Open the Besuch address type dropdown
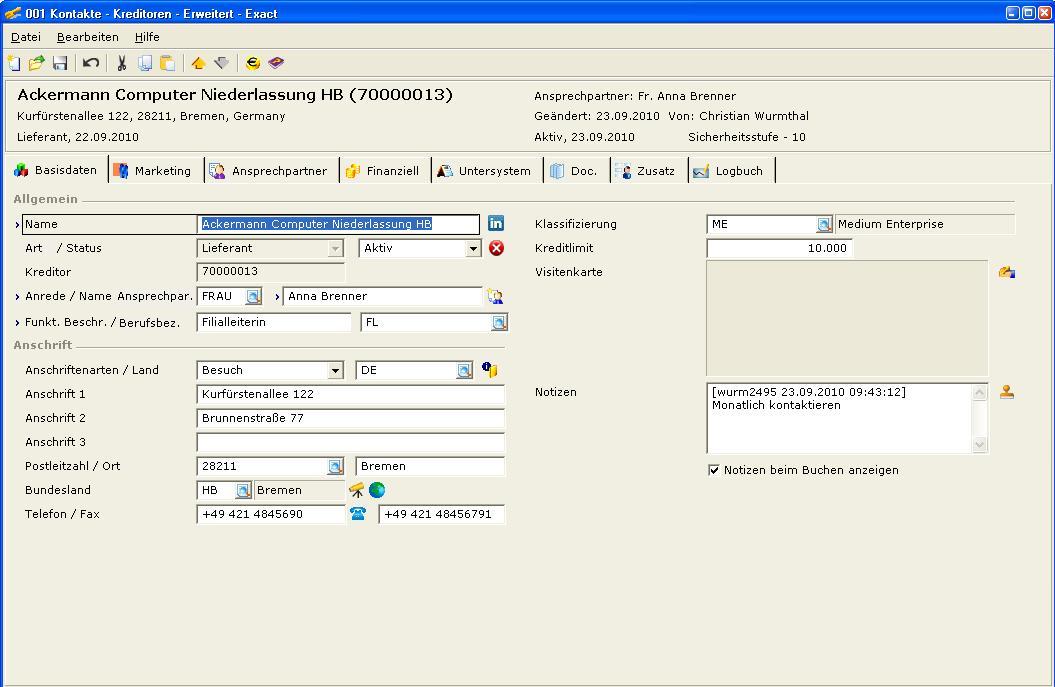1055x687 pixels. (335, 371)
